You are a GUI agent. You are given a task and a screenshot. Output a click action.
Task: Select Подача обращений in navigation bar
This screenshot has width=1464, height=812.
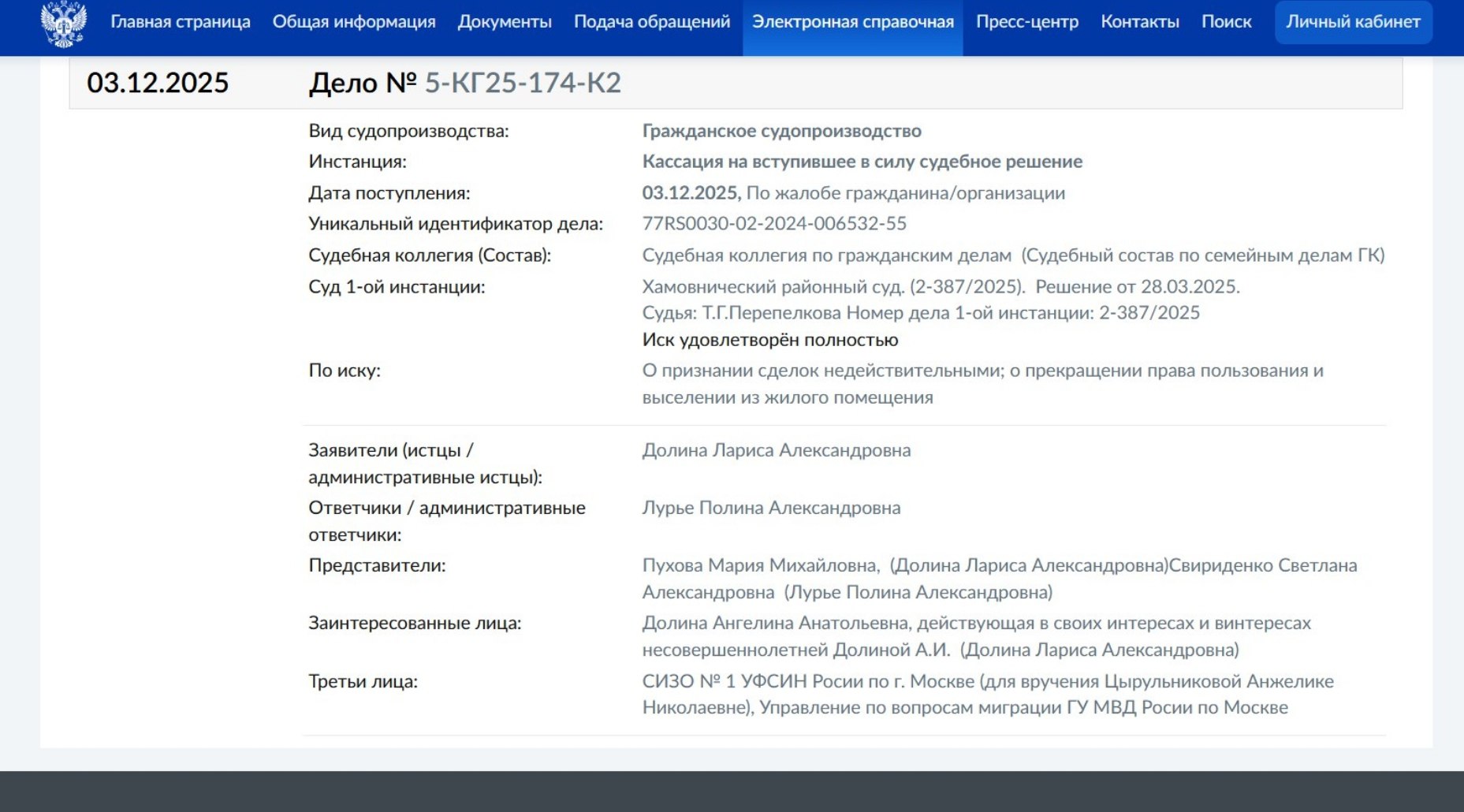tap(652, 22)
